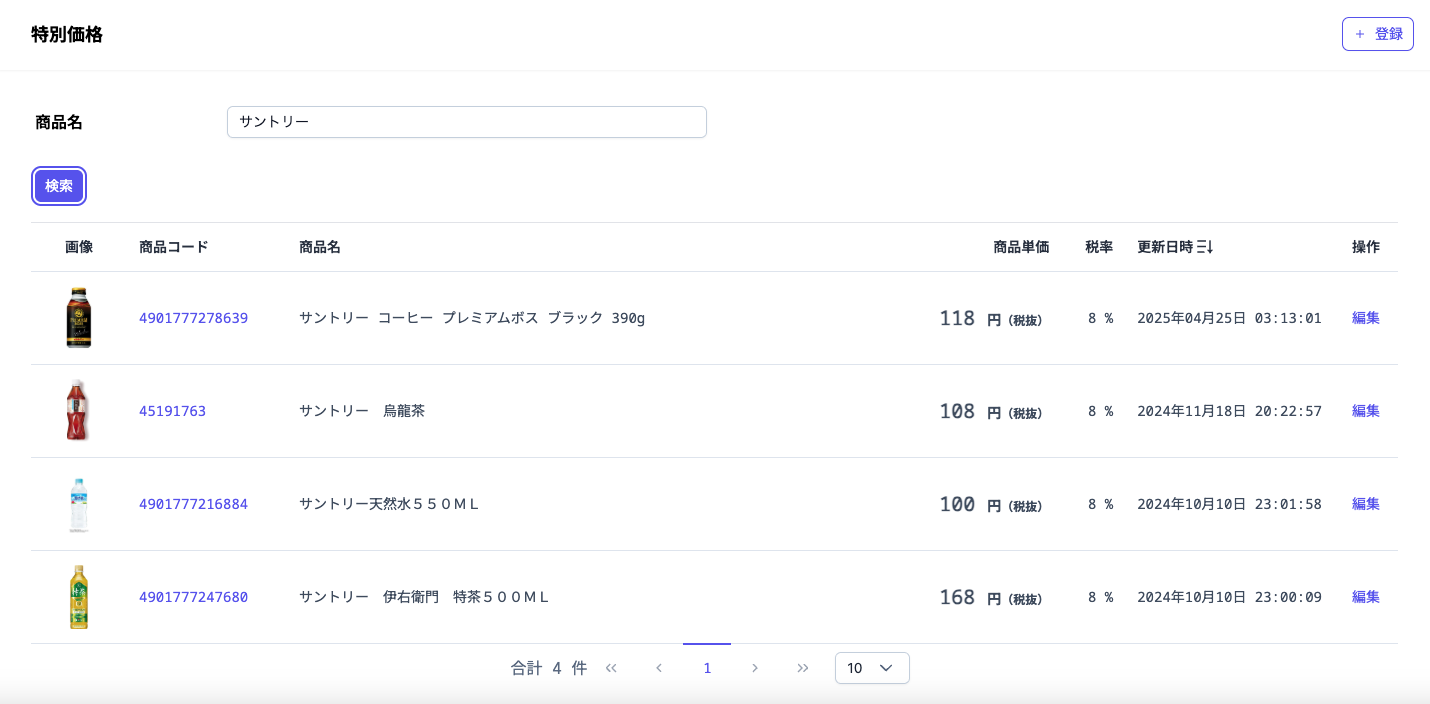Click the sort icon beside 更新日時
Image resolution: width=1430 pixels, height=704 pixels.
coord(1205,247)
